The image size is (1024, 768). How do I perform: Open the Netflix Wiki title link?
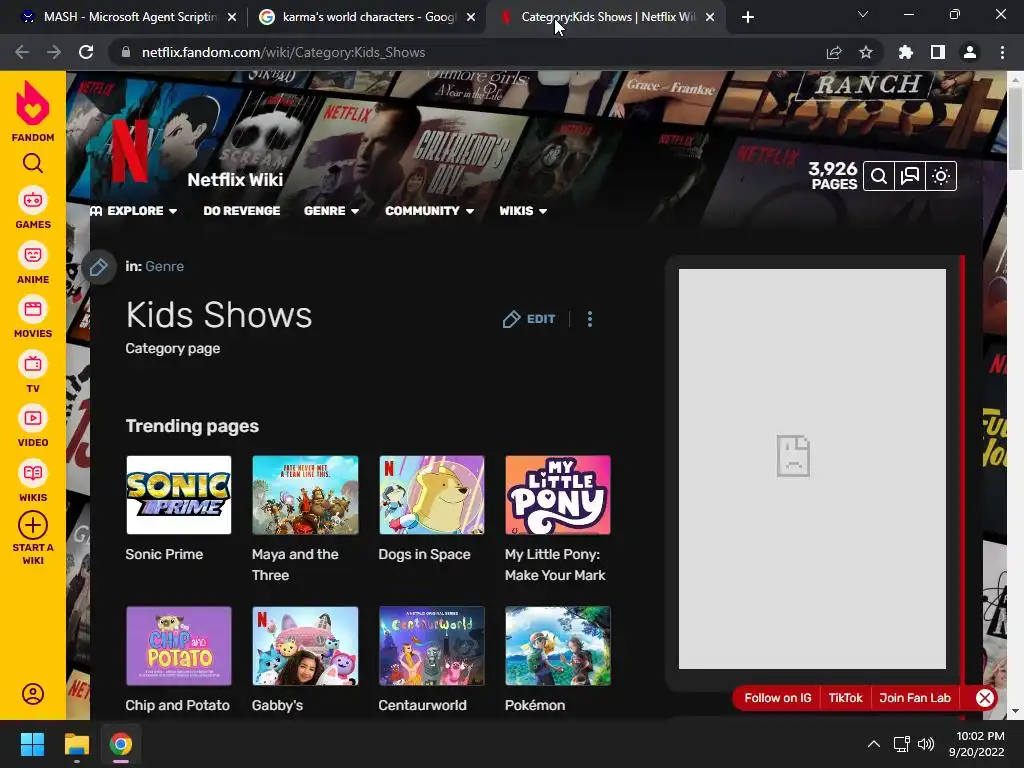pyautogui.click(x=235, y=180)
